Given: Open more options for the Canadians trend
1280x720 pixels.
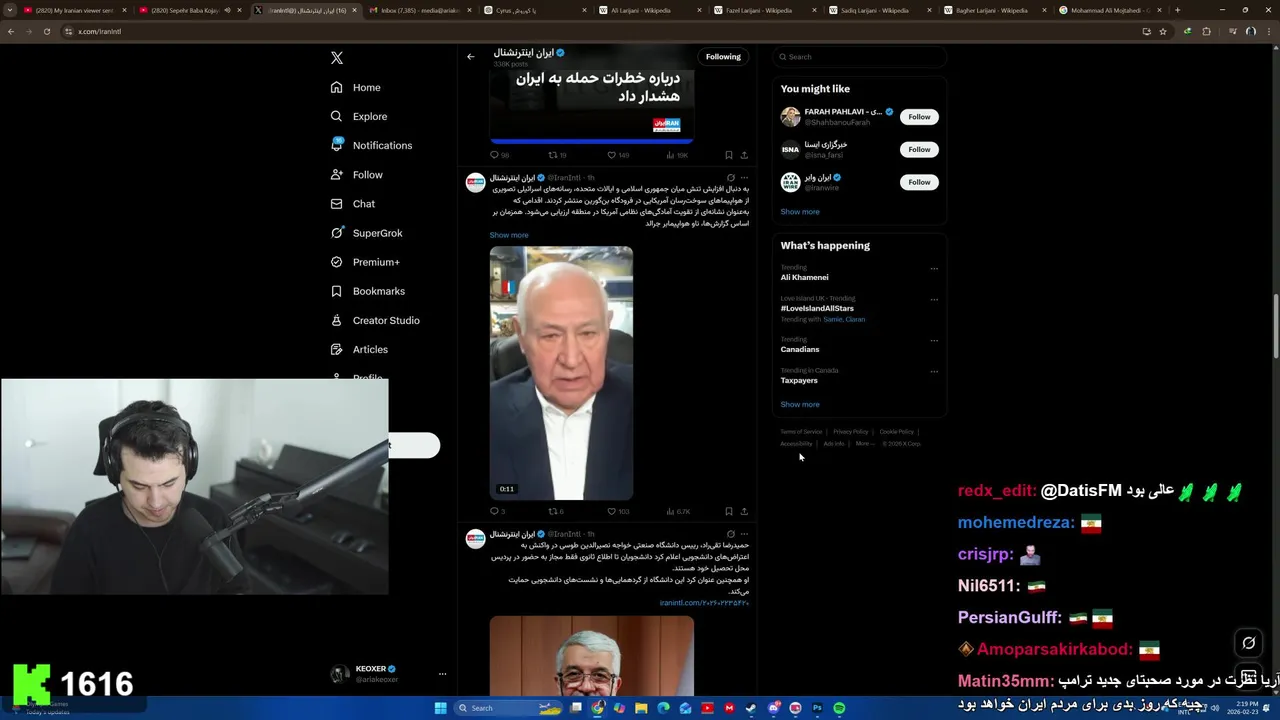Looking at the screenshot, I should (x=934, y=340).
